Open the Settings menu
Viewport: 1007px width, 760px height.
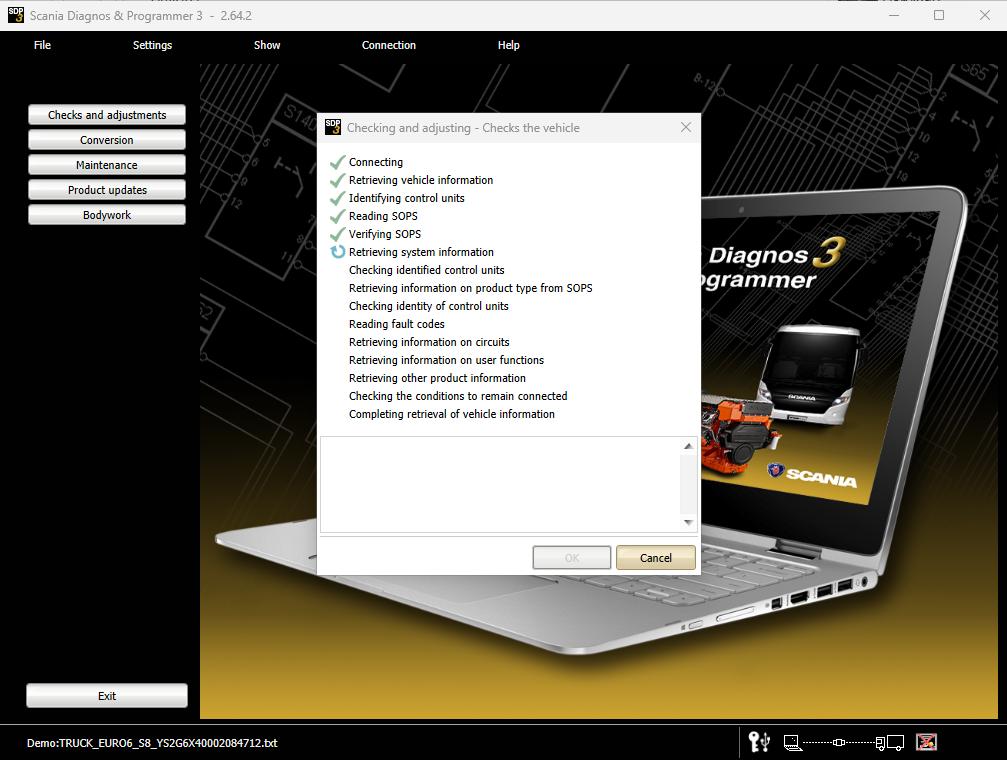click(x=152, y=45)
